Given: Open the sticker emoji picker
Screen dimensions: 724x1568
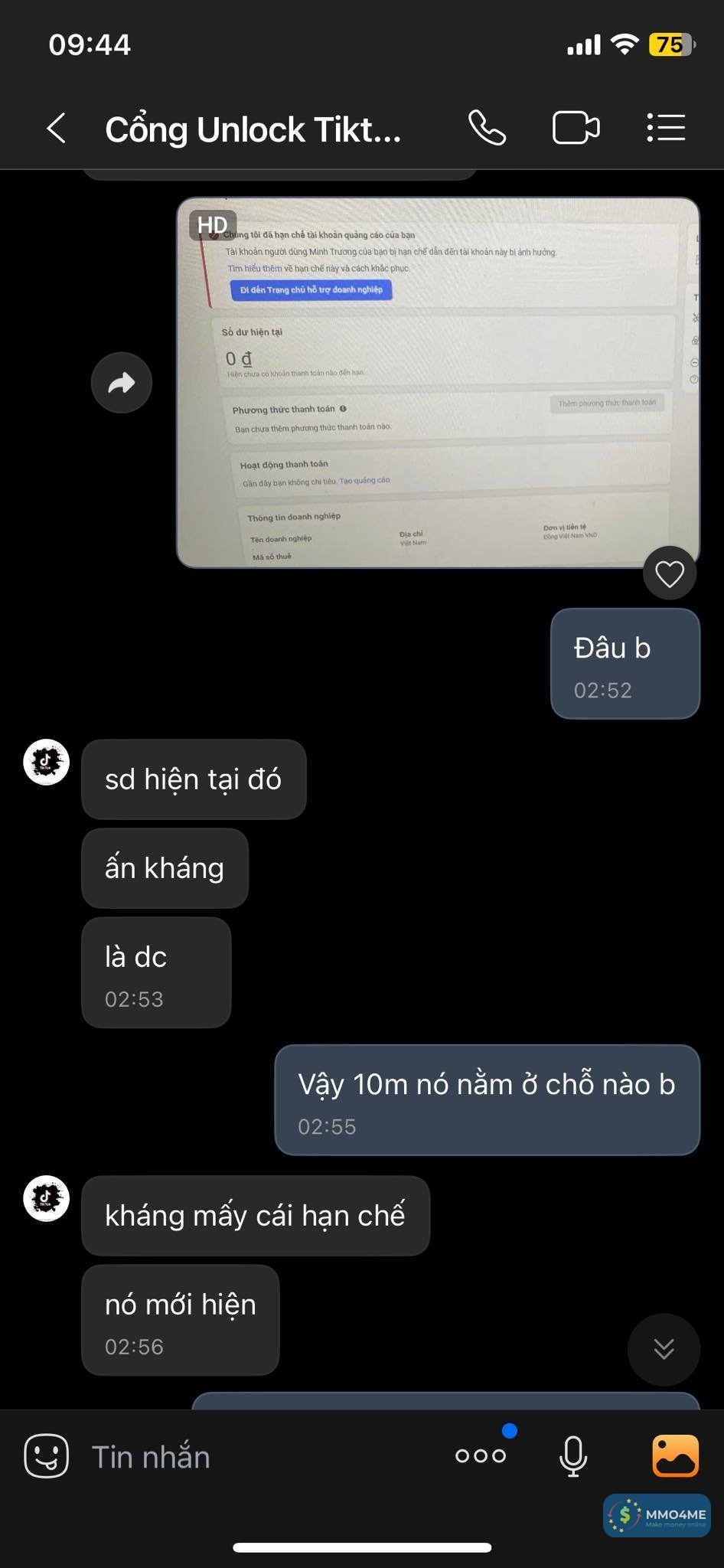Looking at the screenshot, I should pyautogui.click(x=47, y=1455).
